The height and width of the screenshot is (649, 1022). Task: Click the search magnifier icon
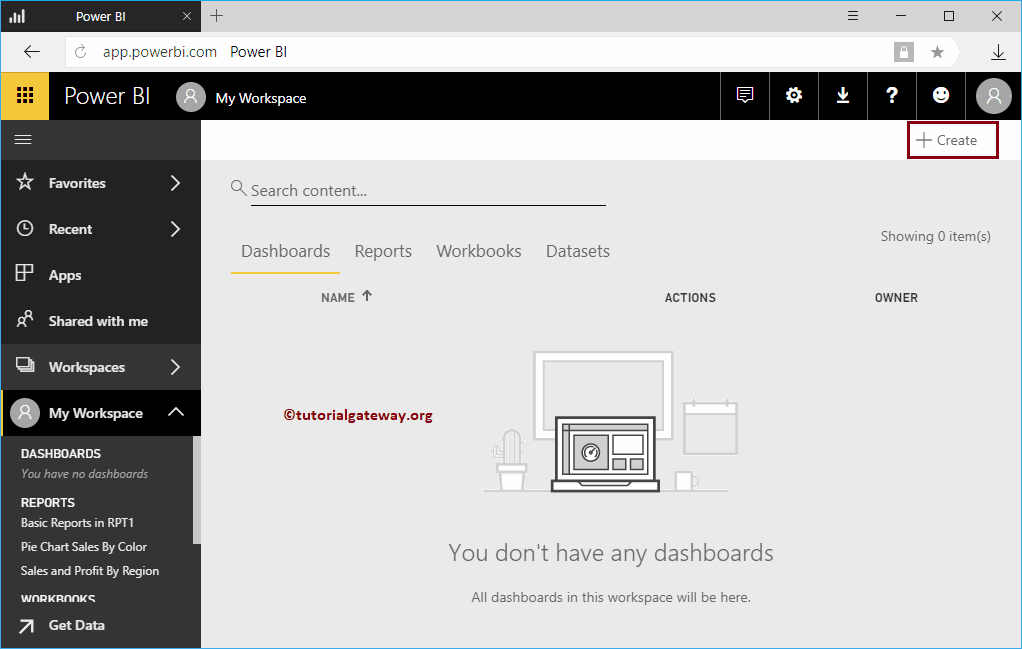(x=239, y=188)
